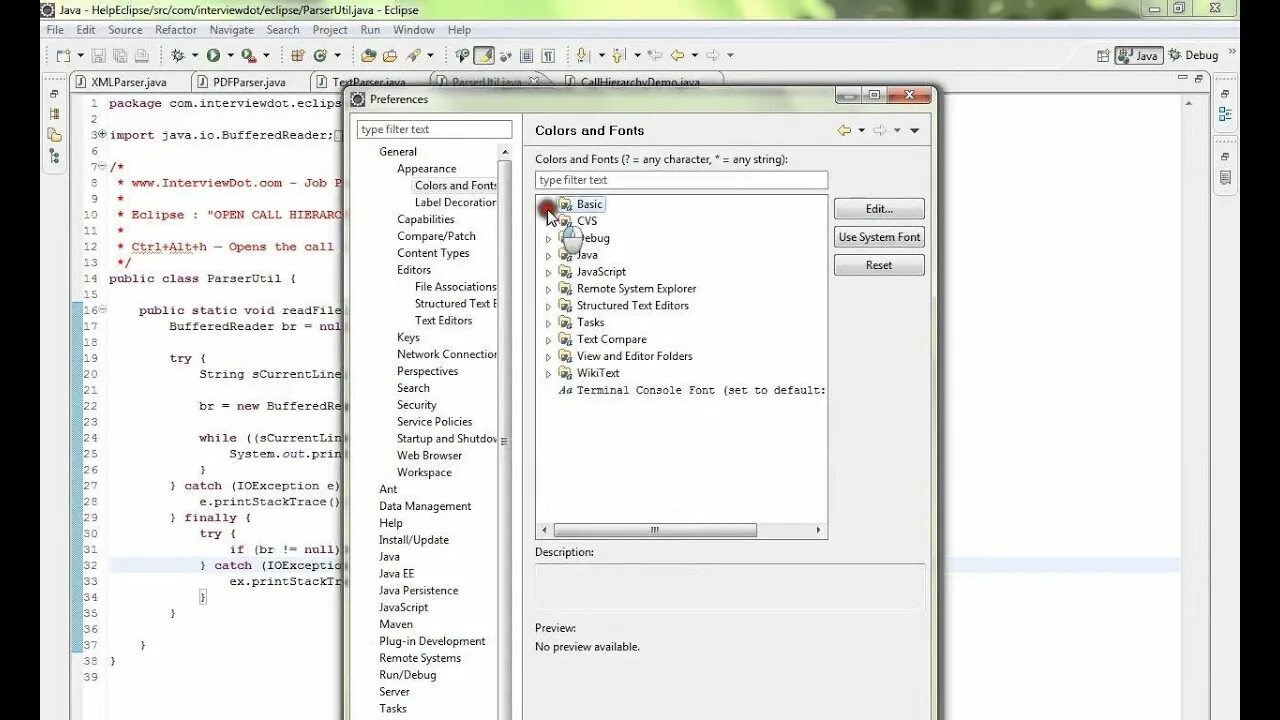Viewport: 1280px width, 720px height.
Task: Launch Debug with the bug icon
Action: (177, 56)
